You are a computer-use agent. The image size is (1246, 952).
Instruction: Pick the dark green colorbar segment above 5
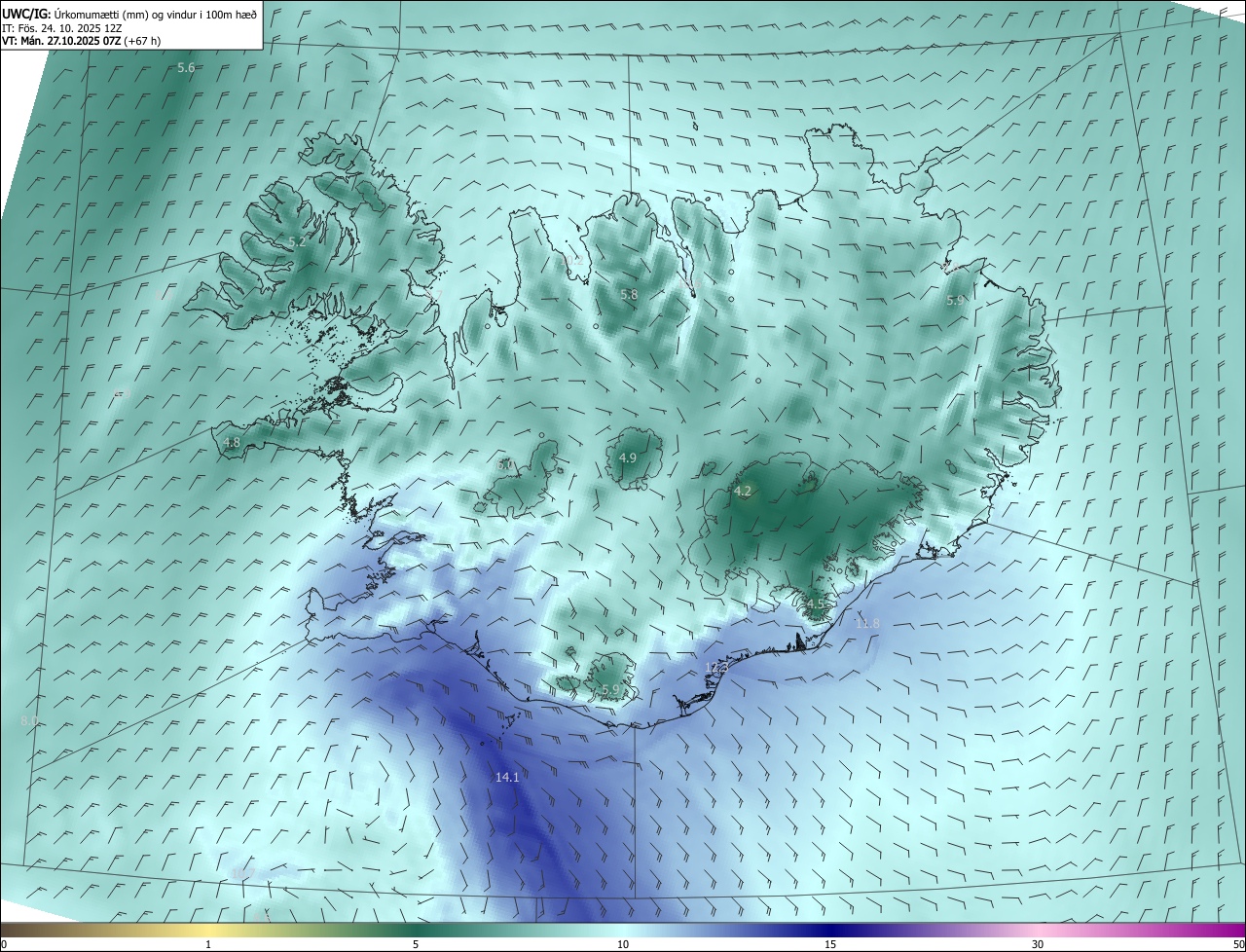pyautogui.click(x=416, y=931)
